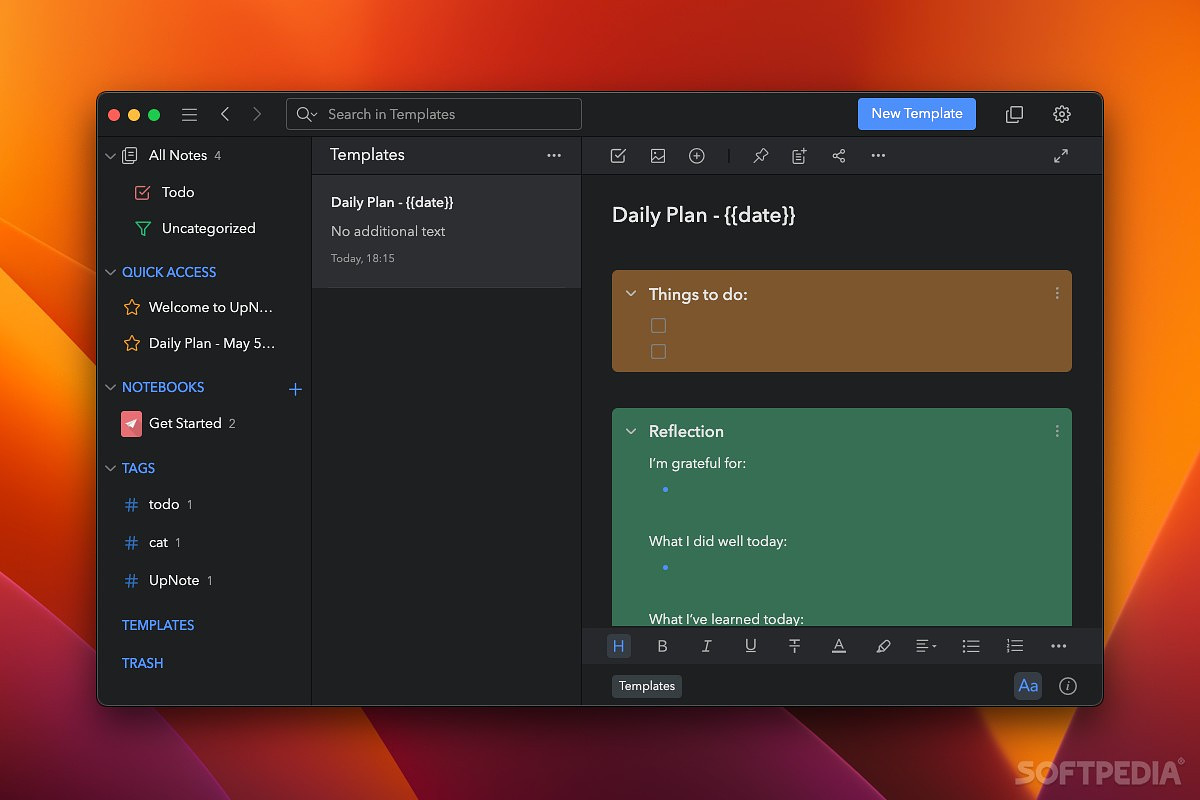This screenshot has height=800, width=1200.
Task: Insert a bulleted list
Action: [970, 646]
